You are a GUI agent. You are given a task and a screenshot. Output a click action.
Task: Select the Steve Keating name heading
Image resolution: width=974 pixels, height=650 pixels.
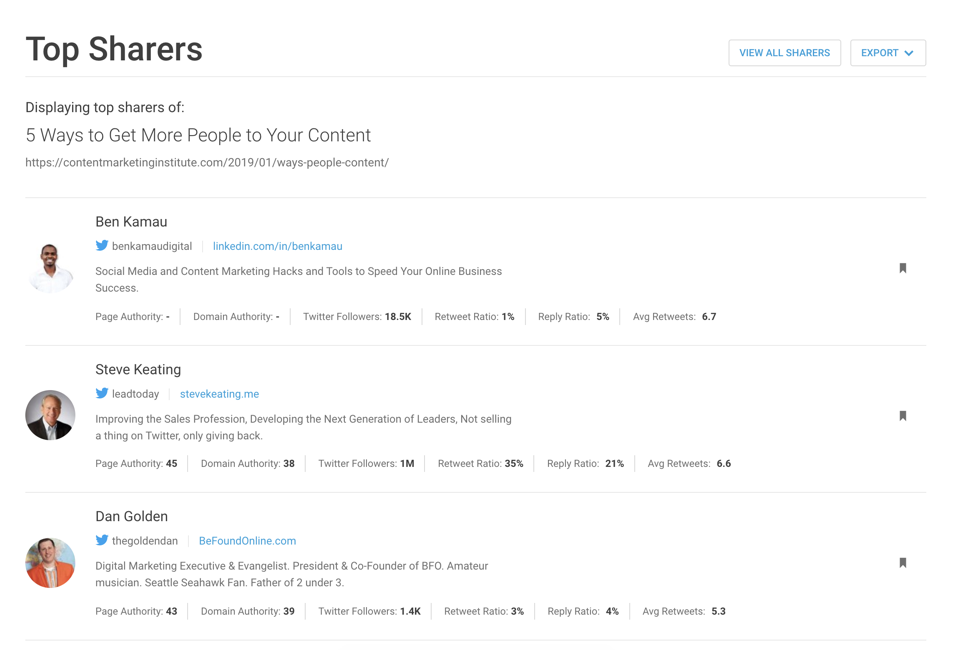pyautogui.click(x=138, y=369)
